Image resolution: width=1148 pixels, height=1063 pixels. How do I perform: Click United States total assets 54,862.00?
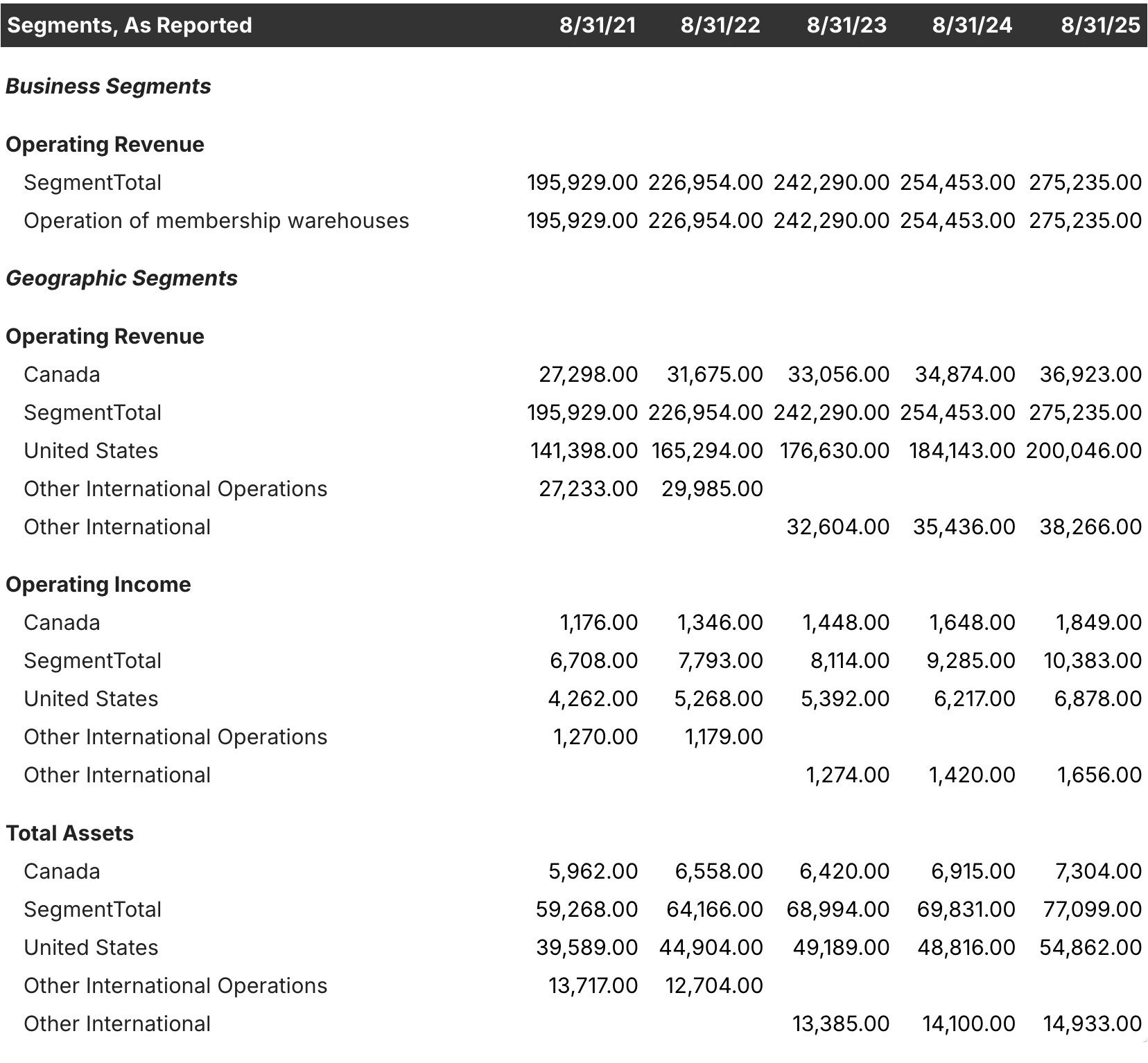pos(1091,948)
